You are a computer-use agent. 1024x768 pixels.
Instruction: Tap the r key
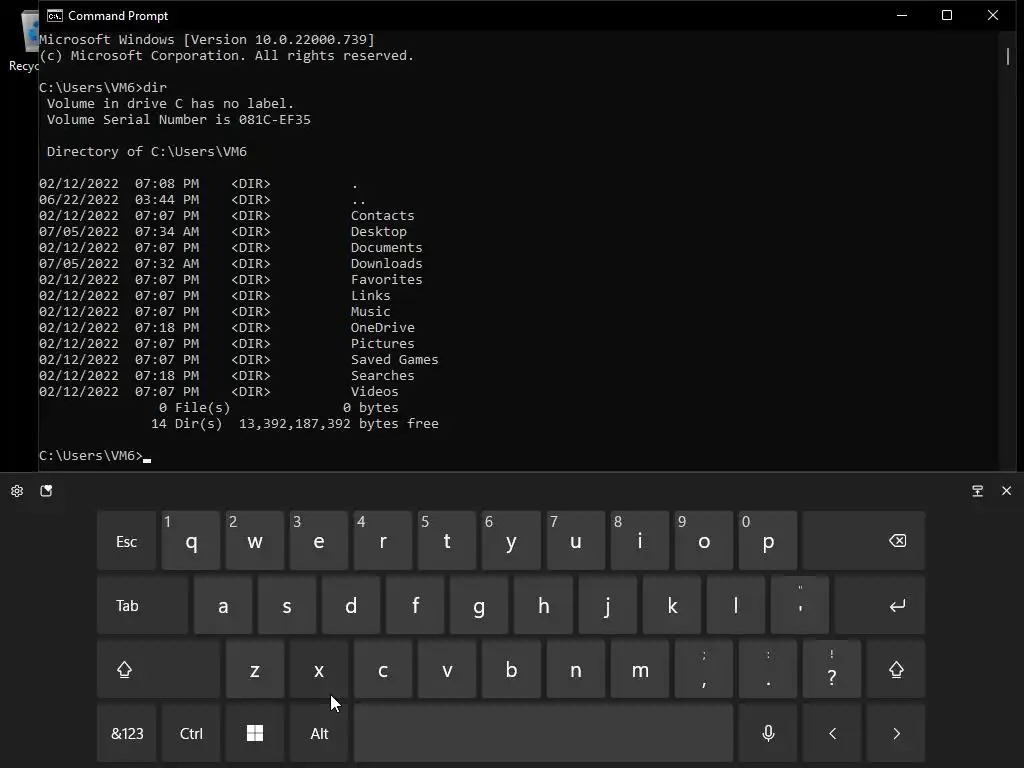click(383, 541)
